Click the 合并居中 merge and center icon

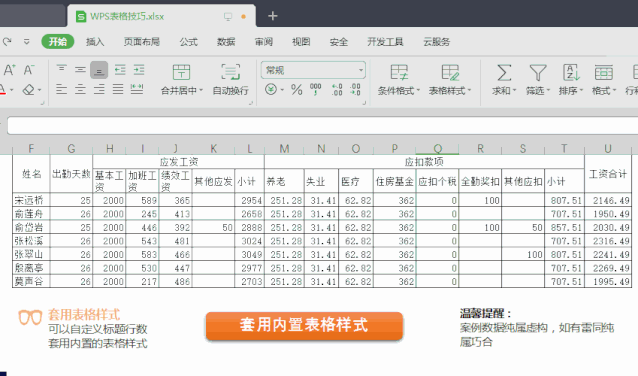pos(181,72)
